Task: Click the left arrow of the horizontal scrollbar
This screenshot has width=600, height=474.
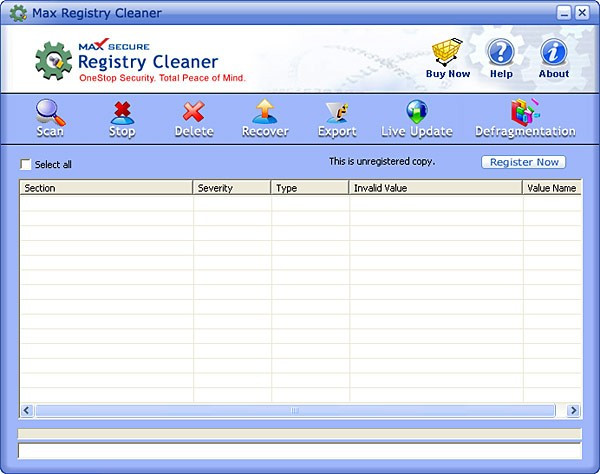Action: pos(26,410)
